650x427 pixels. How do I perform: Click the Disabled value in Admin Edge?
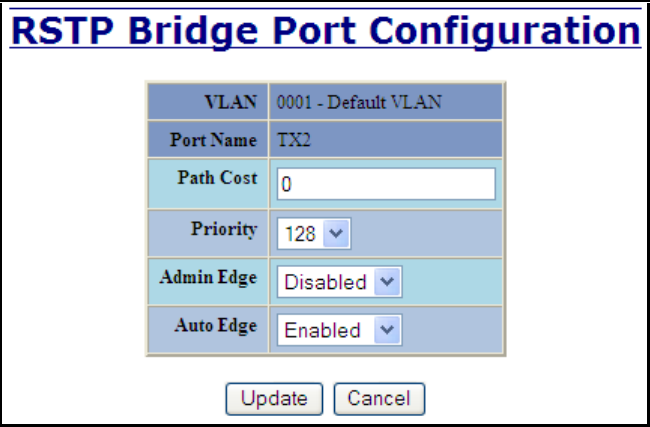pyautogui.click(x=325, y=282)
